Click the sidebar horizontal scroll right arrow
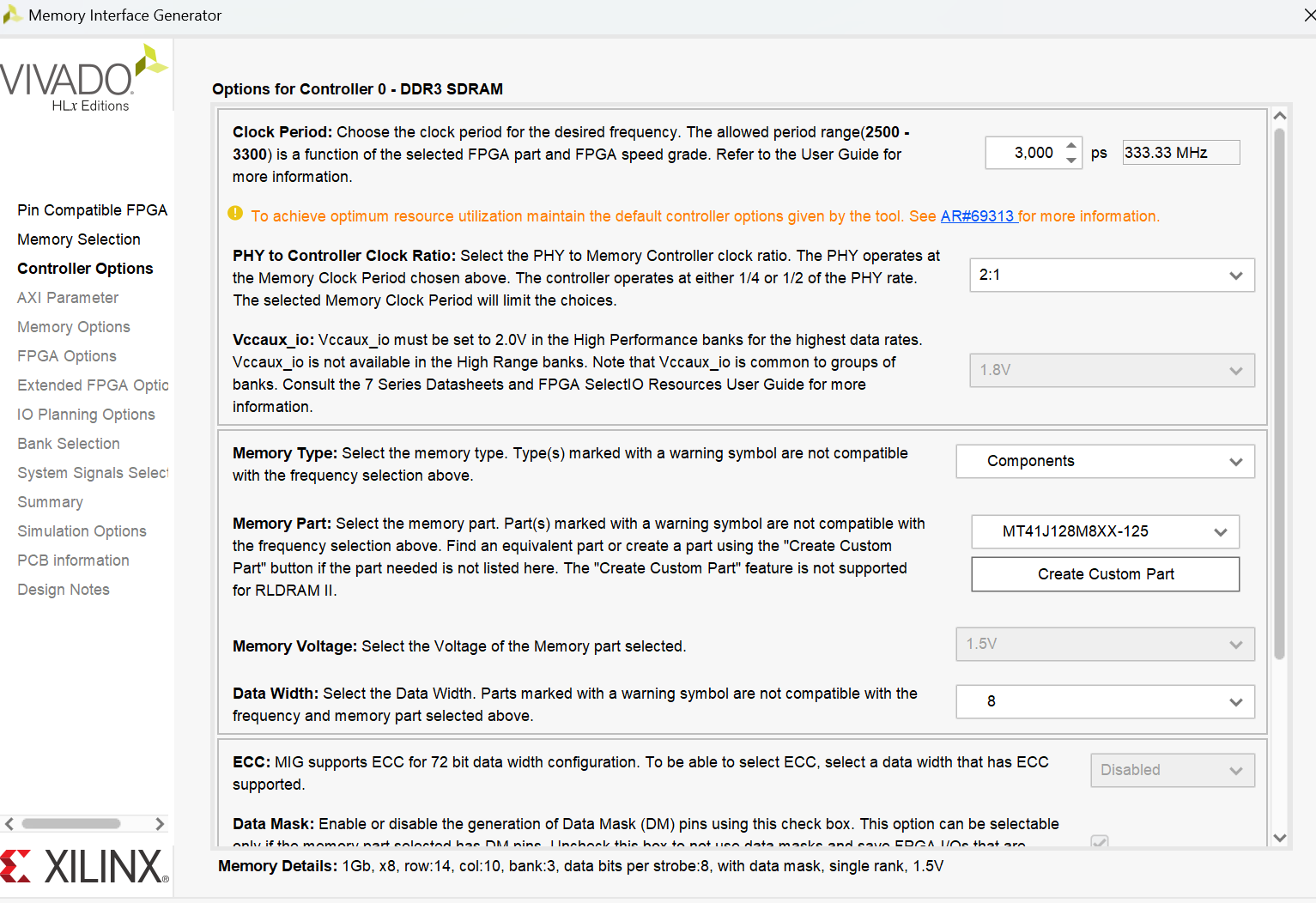 pyautogui.click(x=160, y=824)
